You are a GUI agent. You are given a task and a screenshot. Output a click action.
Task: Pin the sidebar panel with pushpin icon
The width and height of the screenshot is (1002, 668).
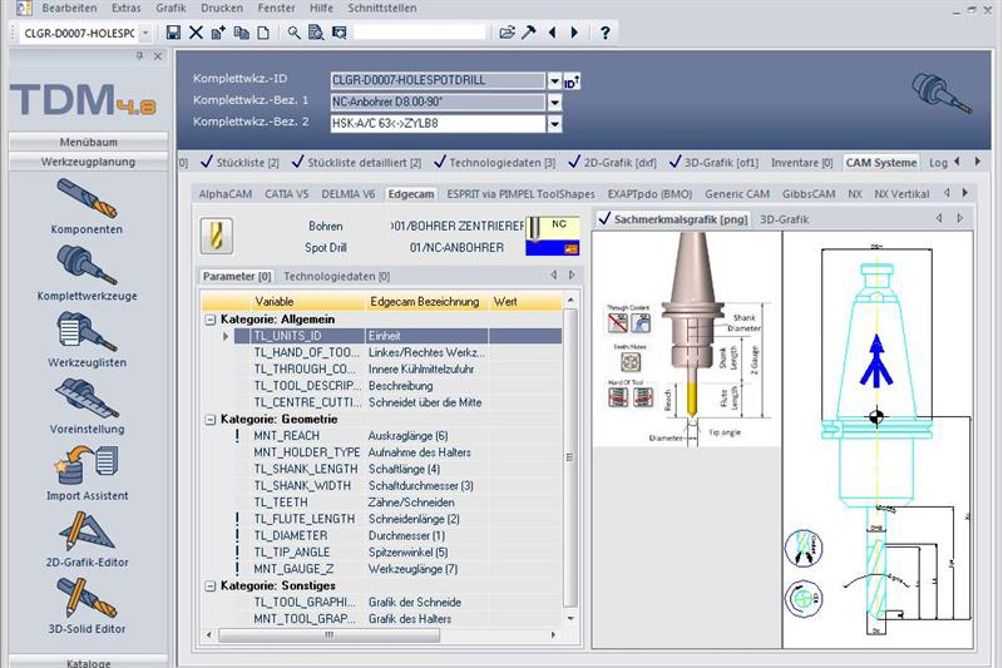[x=139, y=56]
